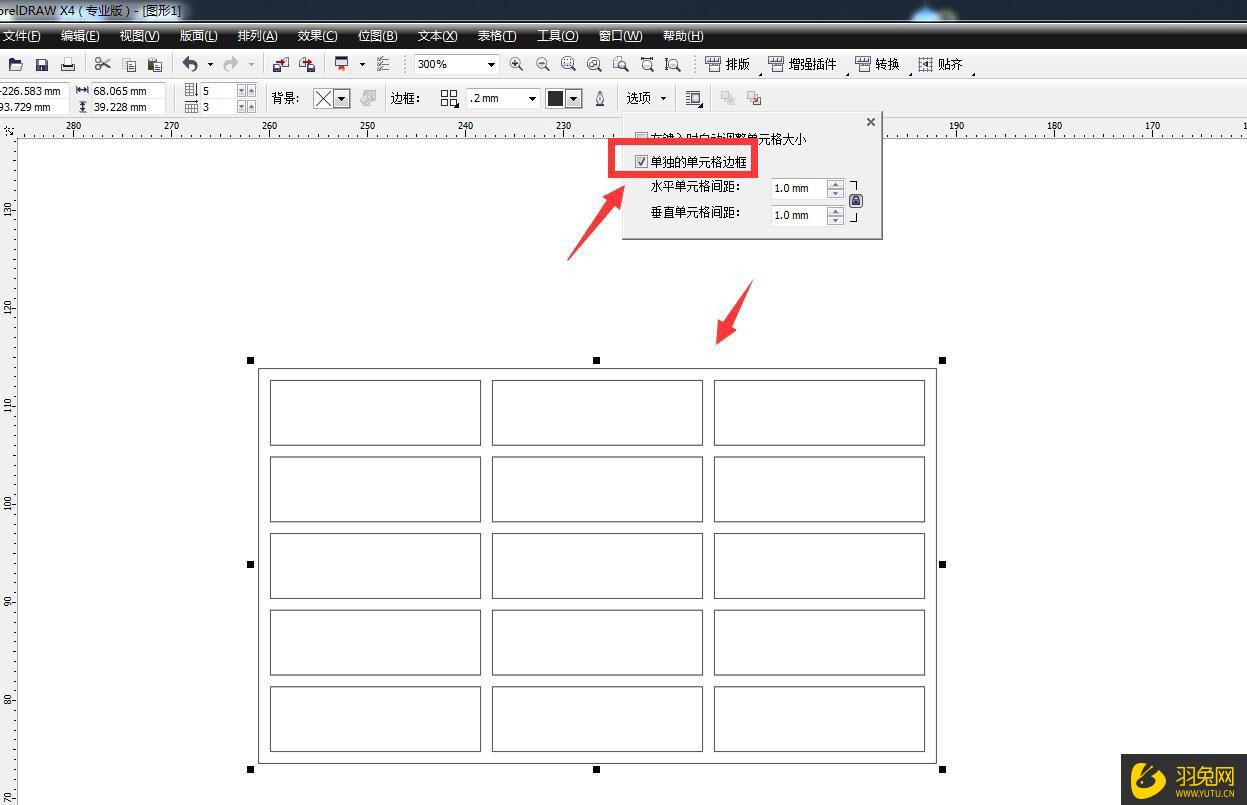The image size is (1247, 805).
Task: Click the 排版 toolbar button
Action: pos(728,65)
